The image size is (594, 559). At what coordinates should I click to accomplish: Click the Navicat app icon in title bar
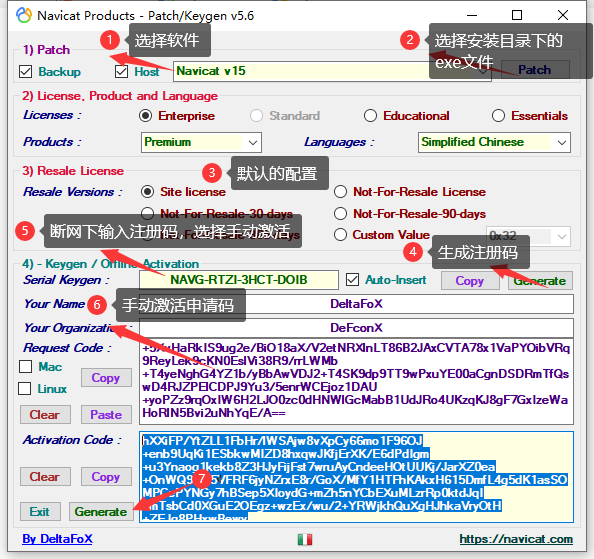click(24, 15)
